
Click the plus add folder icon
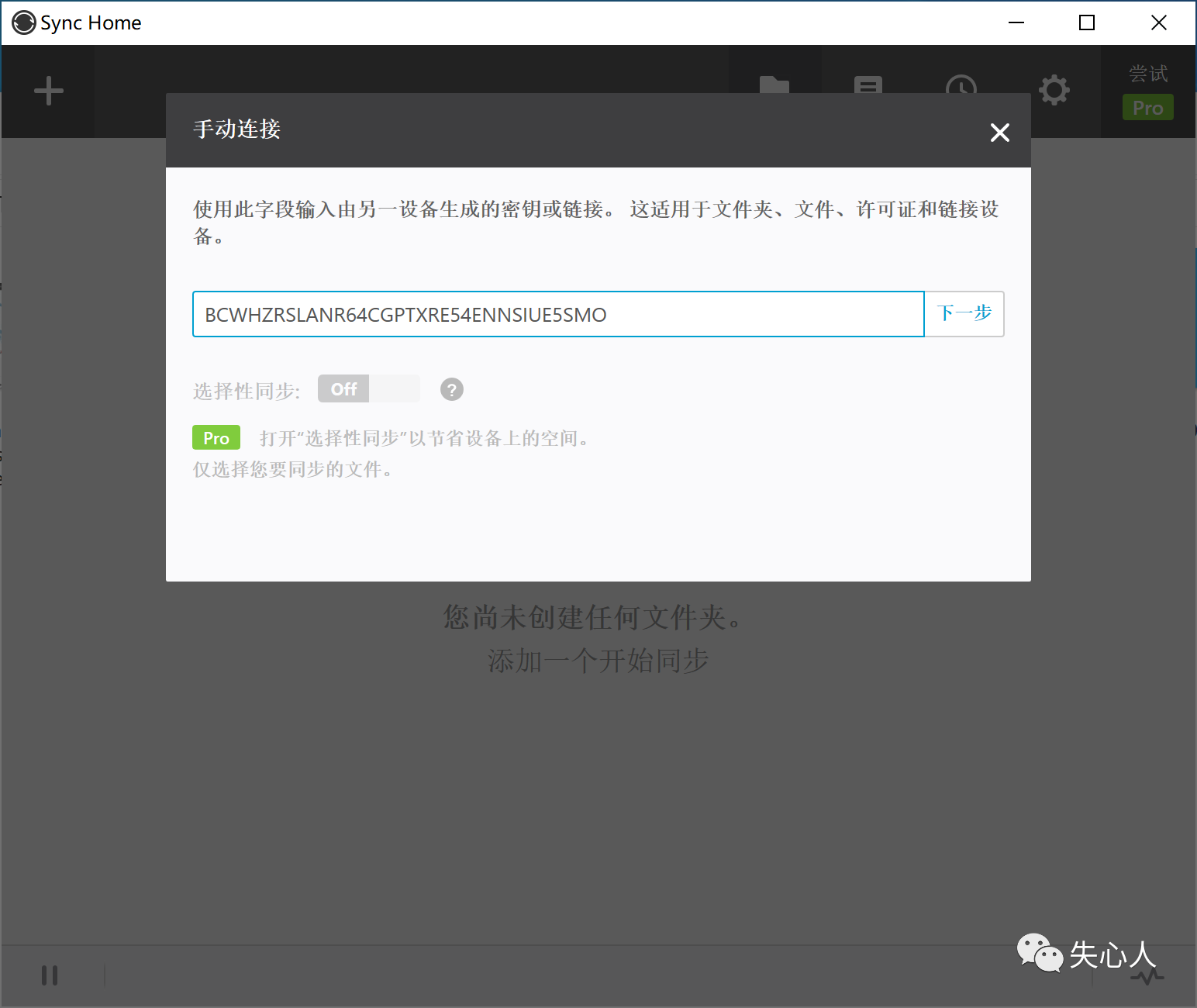(x=49, y=91)
